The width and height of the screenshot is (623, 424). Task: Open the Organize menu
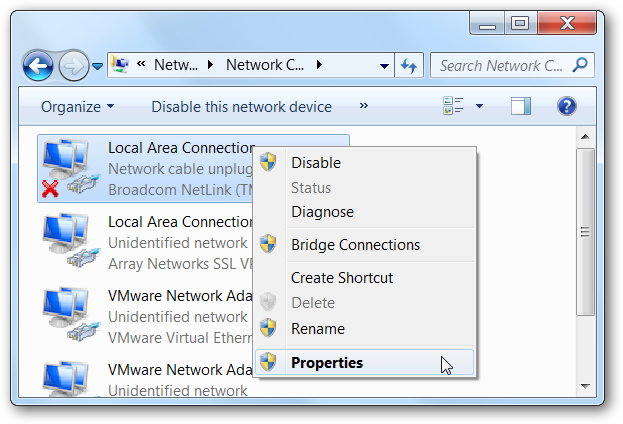[x=77, y=107]
